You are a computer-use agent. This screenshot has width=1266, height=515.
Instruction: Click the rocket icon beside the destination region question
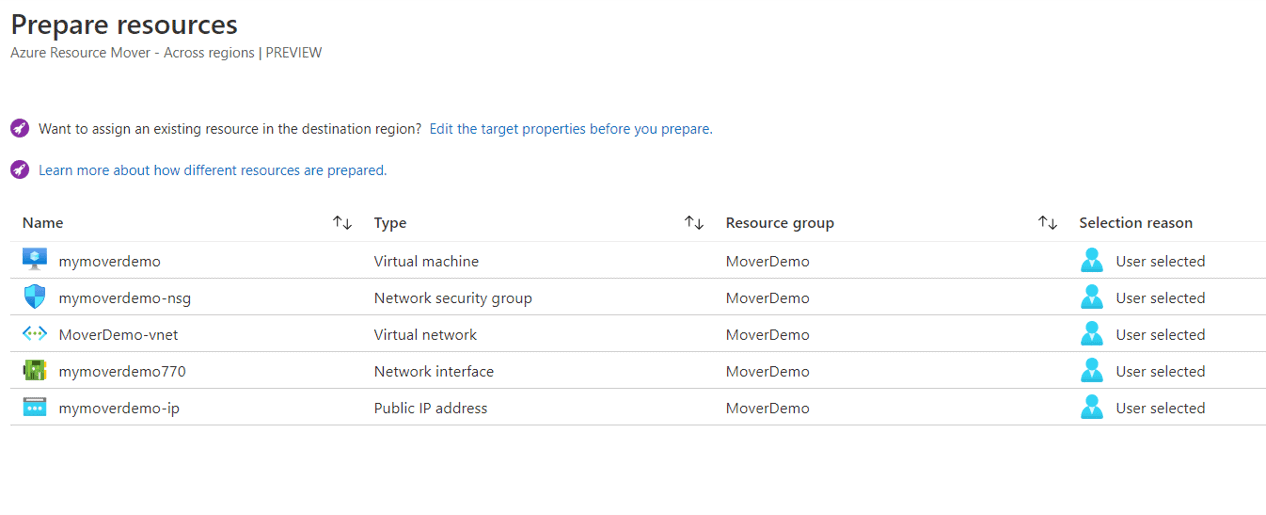click(20, 128)
